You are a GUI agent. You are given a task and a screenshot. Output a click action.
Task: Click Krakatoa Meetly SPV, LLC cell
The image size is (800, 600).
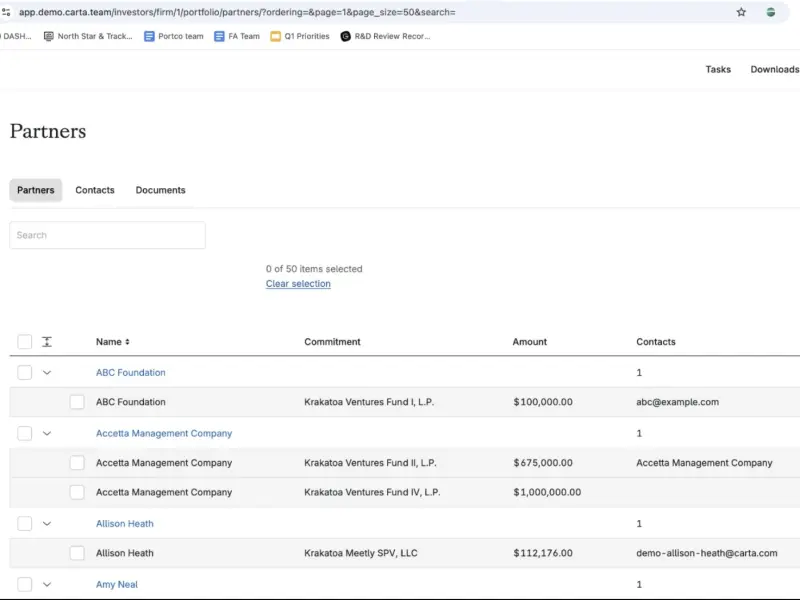click(x=361, y=553)
